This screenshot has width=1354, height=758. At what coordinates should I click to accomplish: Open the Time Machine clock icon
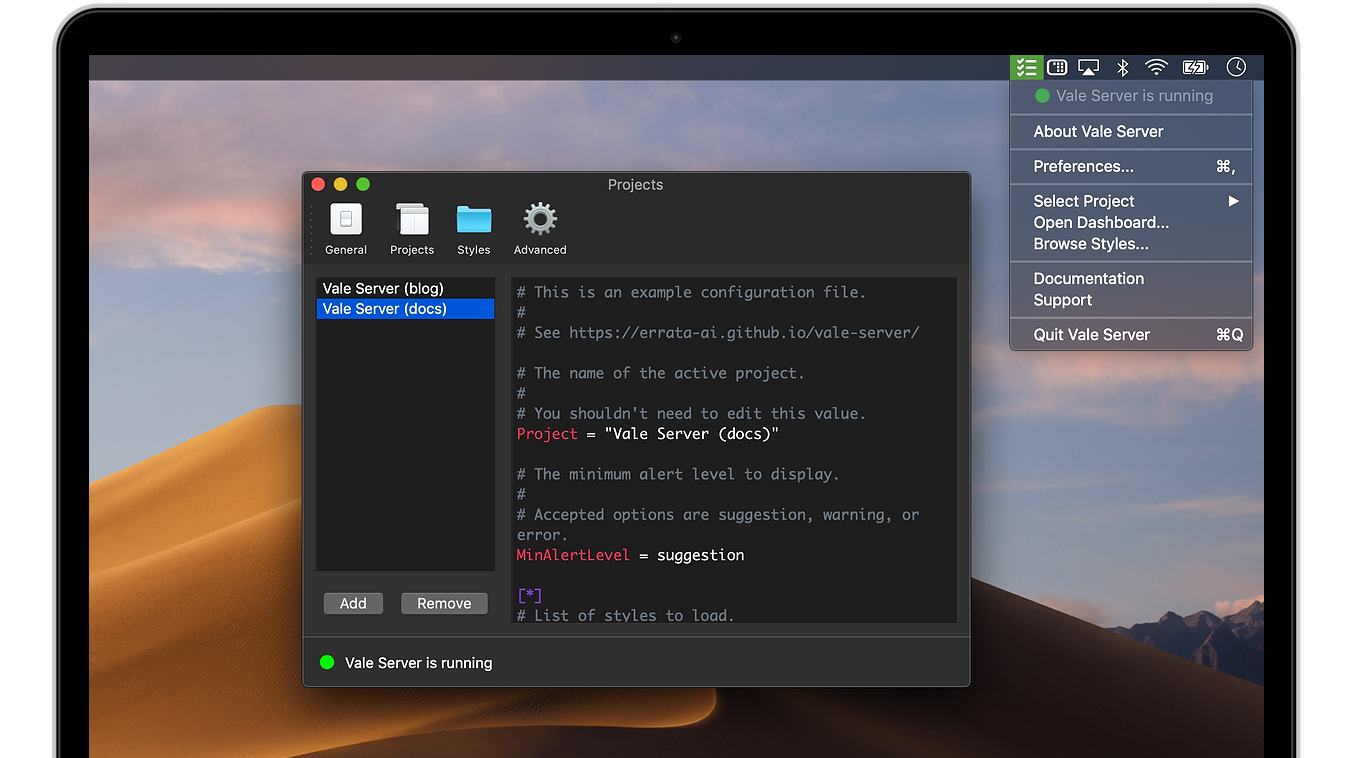coord(1237,67)
